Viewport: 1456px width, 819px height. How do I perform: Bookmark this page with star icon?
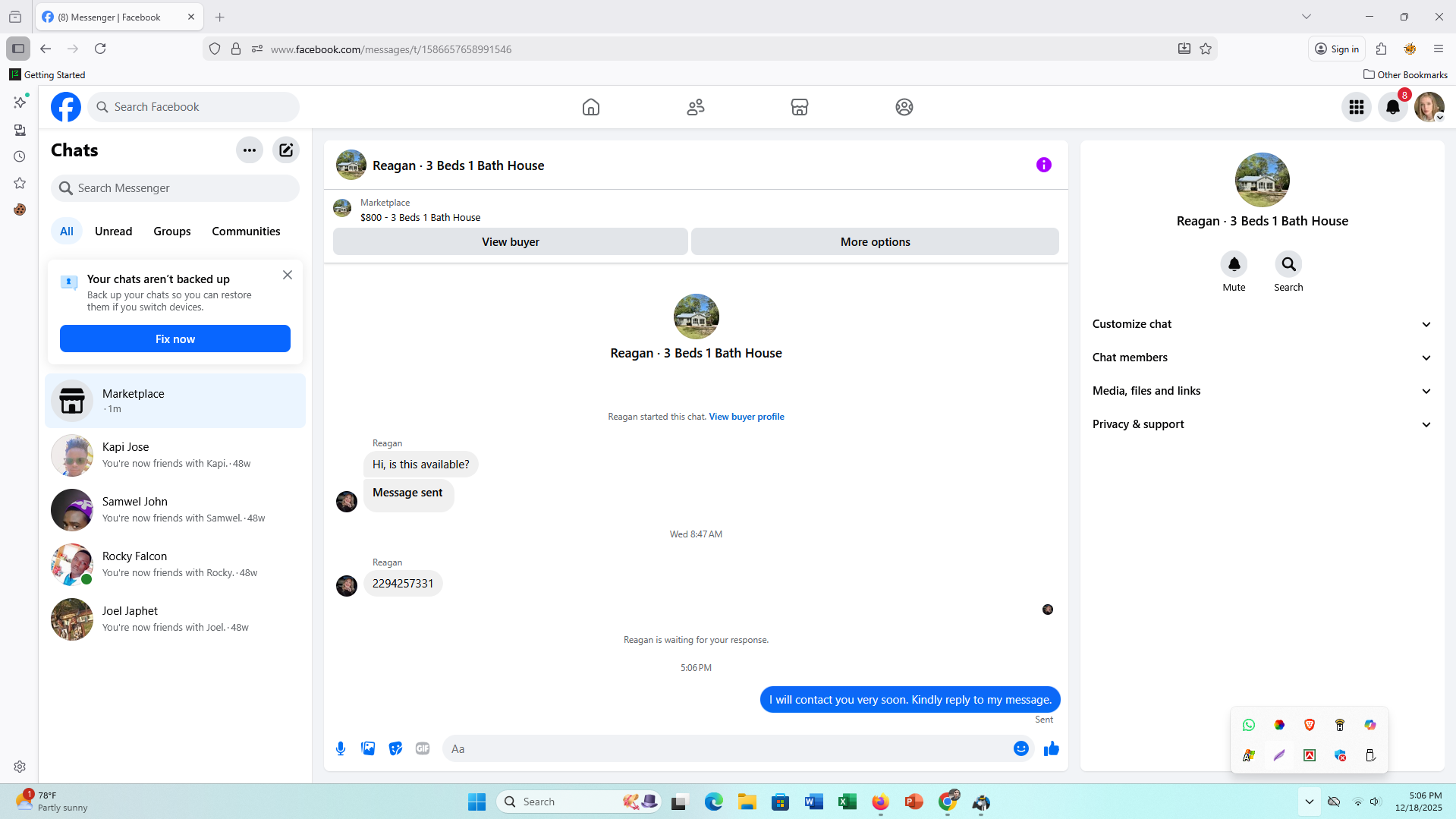coord(1206,49)
